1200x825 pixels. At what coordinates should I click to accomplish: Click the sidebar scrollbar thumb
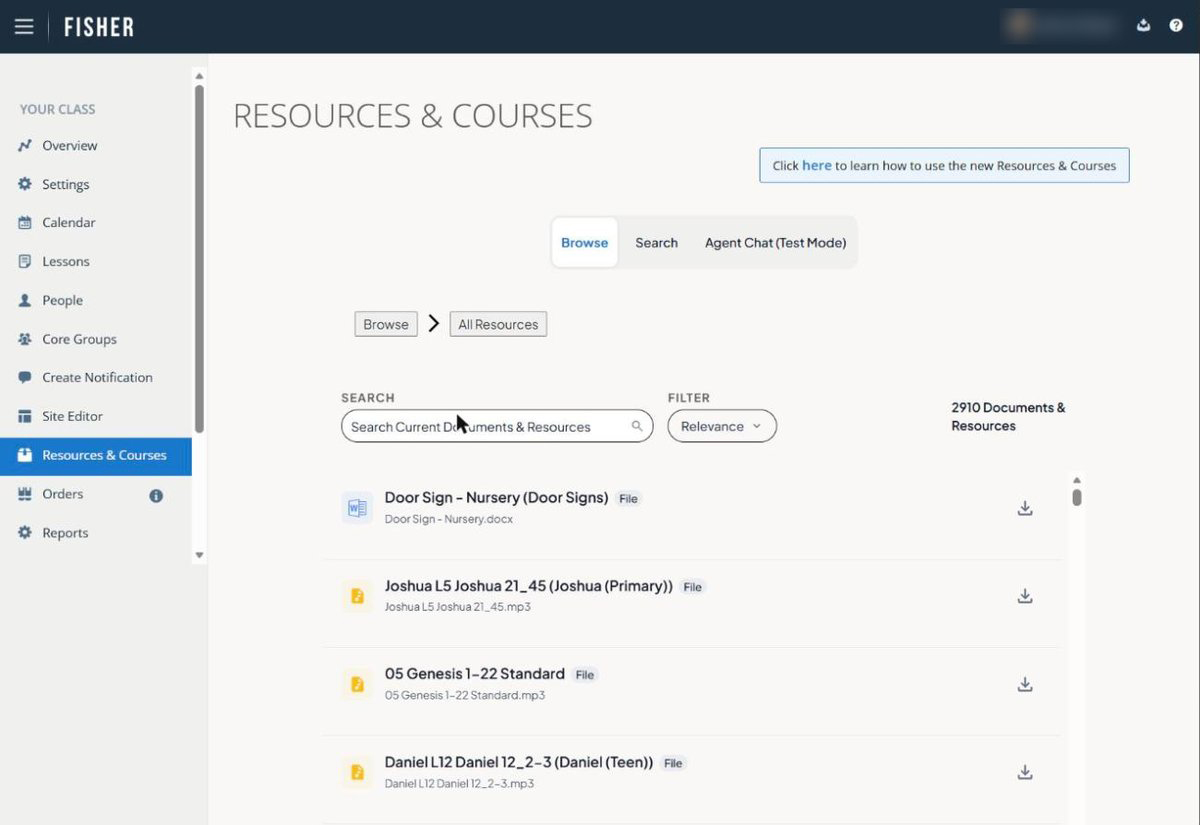point(199,259)
